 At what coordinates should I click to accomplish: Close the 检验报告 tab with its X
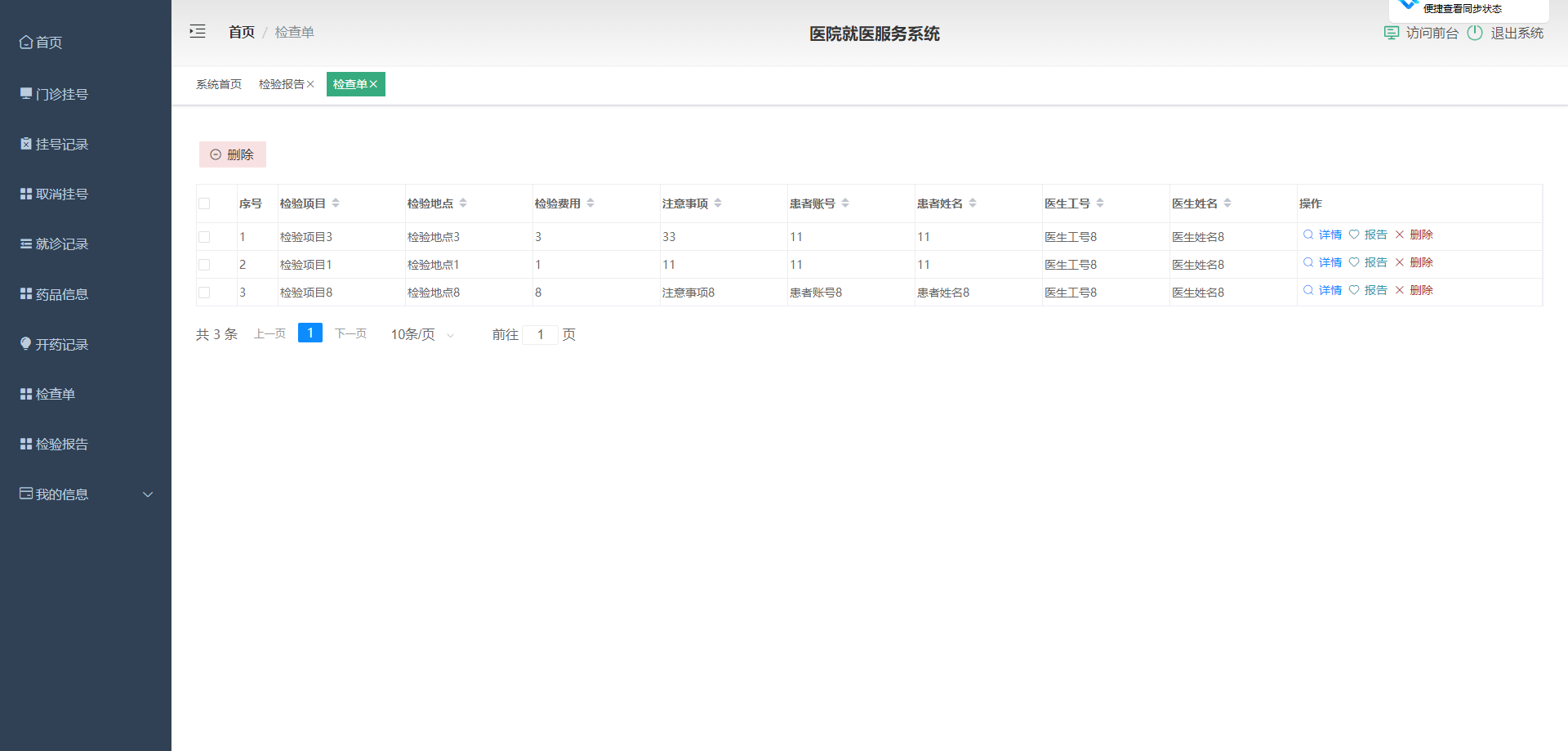click(x=310, y=84)
